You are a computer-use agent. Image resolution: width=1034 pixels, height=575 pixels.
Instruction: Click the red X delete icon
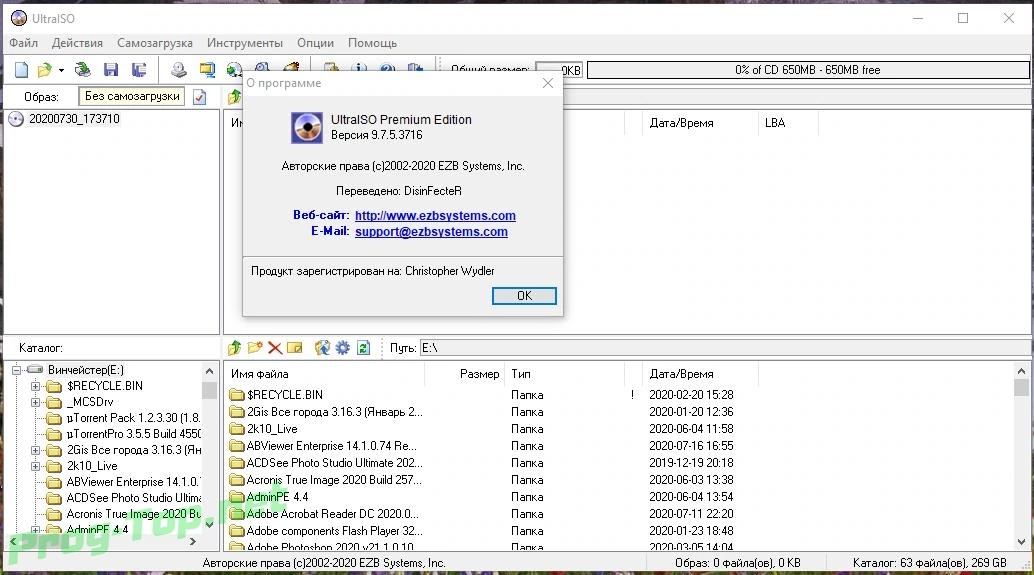(x=275, y=348)
